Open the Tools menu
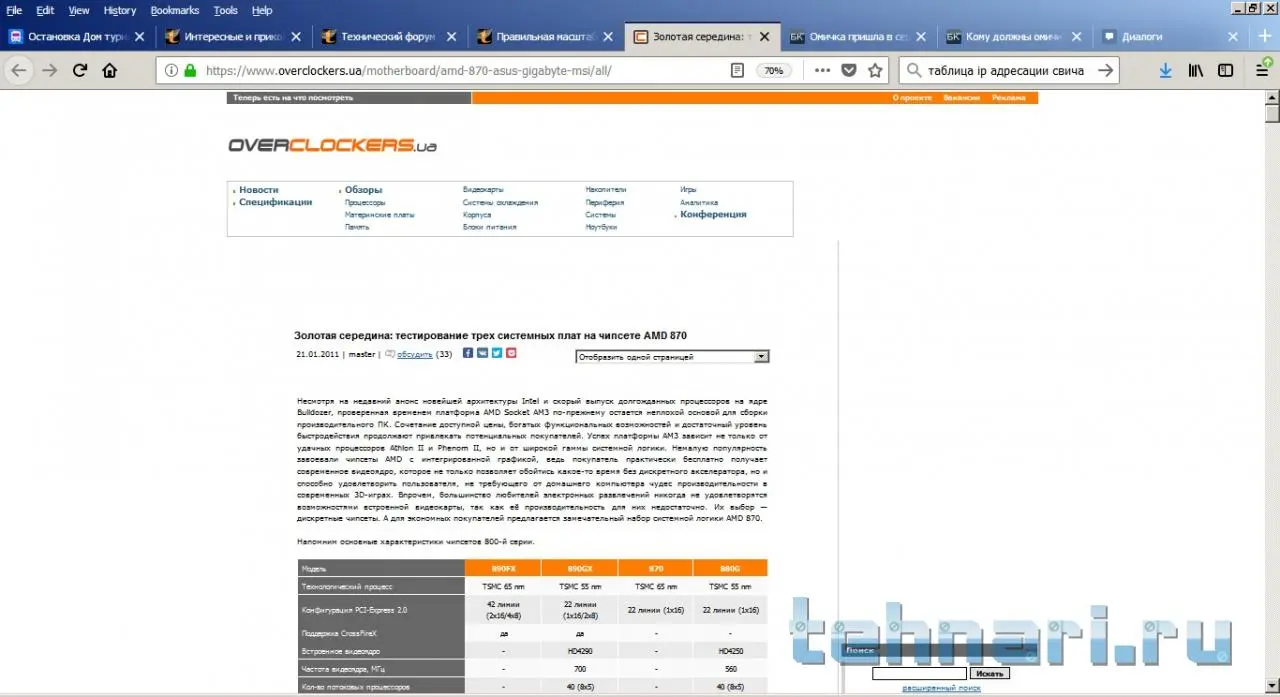 226,10
